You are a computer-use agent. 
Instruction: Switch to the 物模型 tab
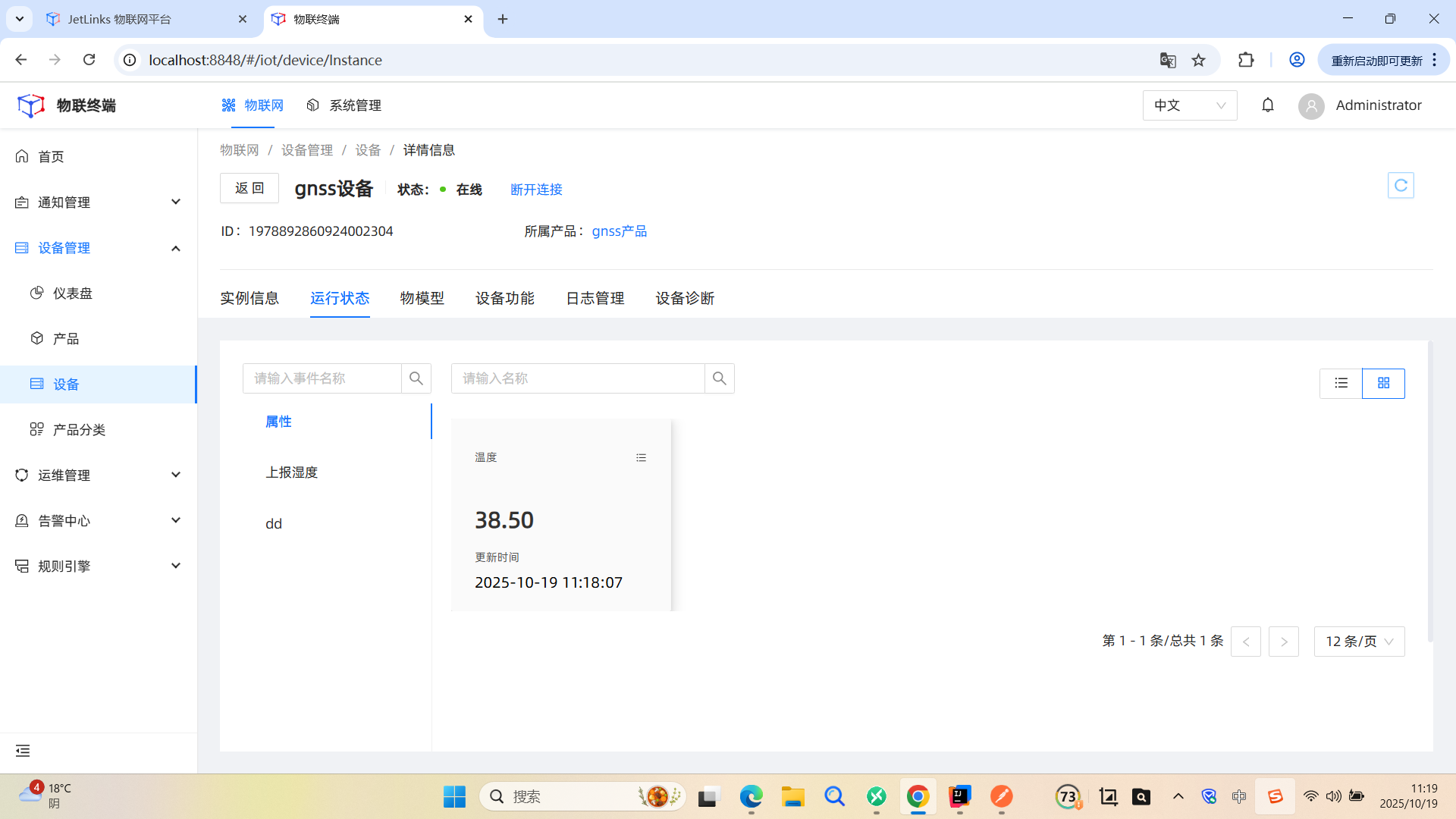(422, 298)
